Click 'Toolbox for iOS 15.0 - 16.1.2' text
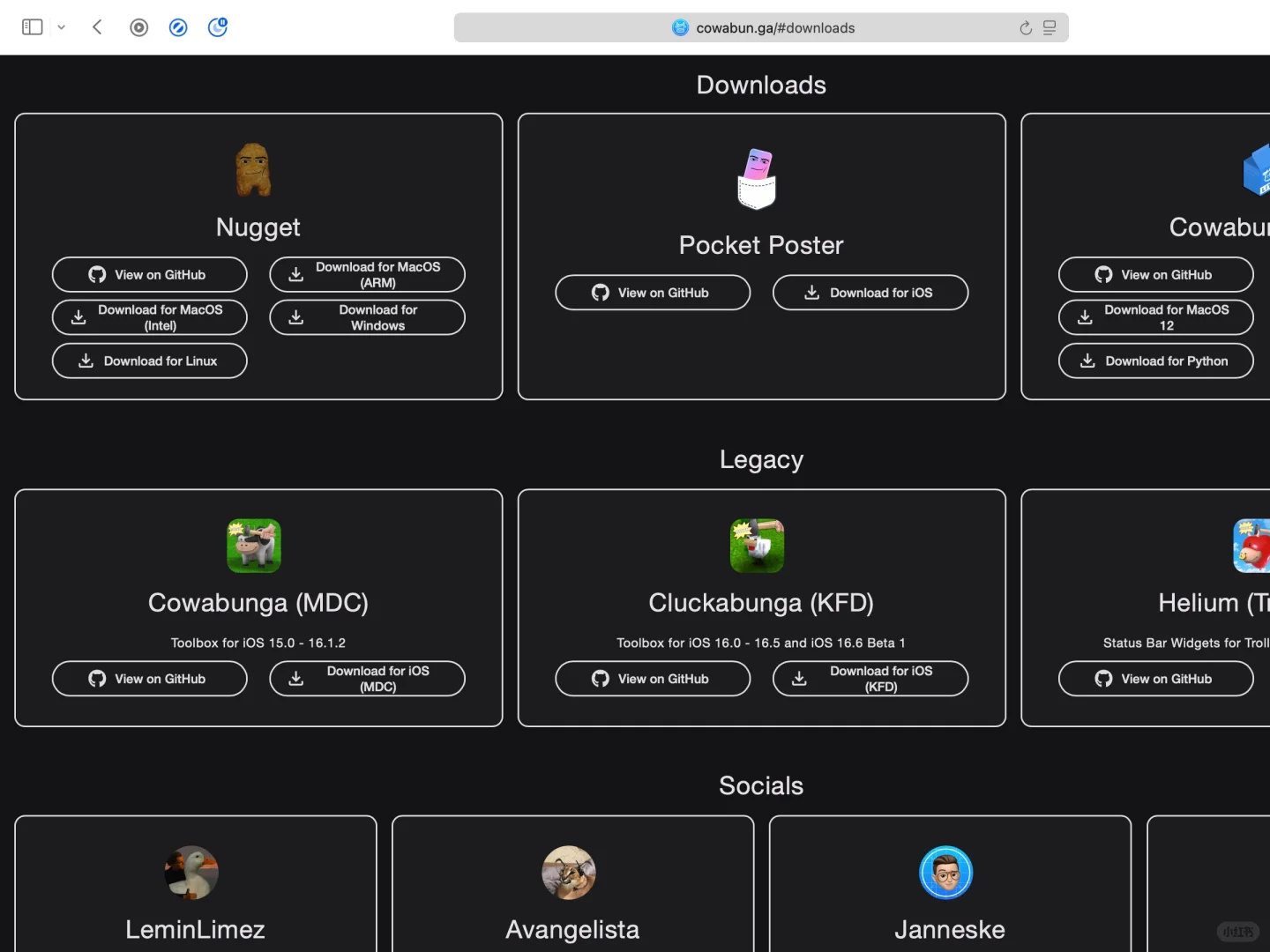This screenshot has width=1270, height=952. pyautogui.click(x=258, y=643)
